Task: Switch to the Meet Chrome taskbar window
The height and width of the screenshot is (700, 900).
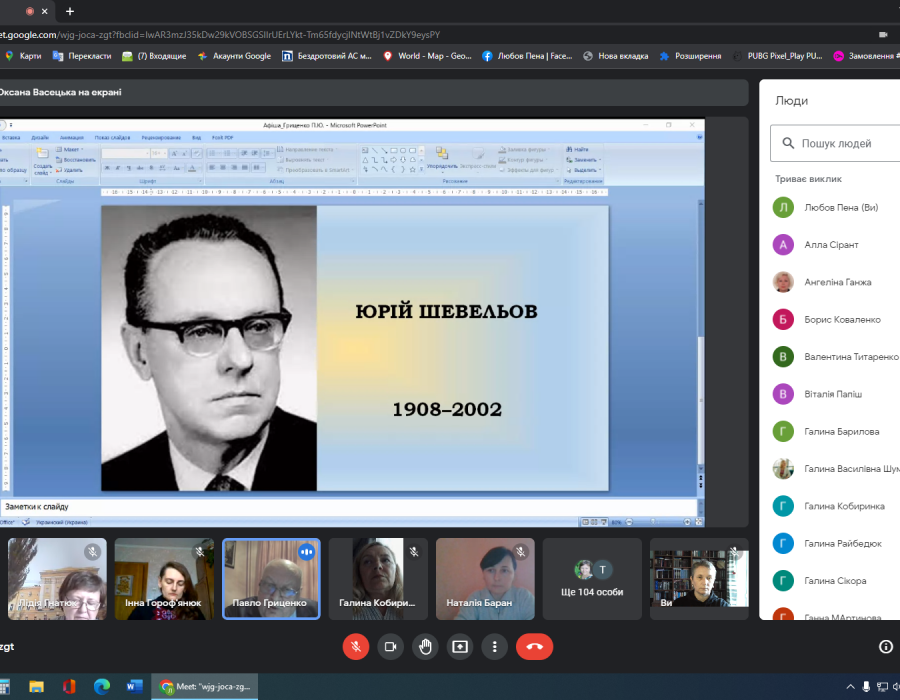Action: (206, 687)
